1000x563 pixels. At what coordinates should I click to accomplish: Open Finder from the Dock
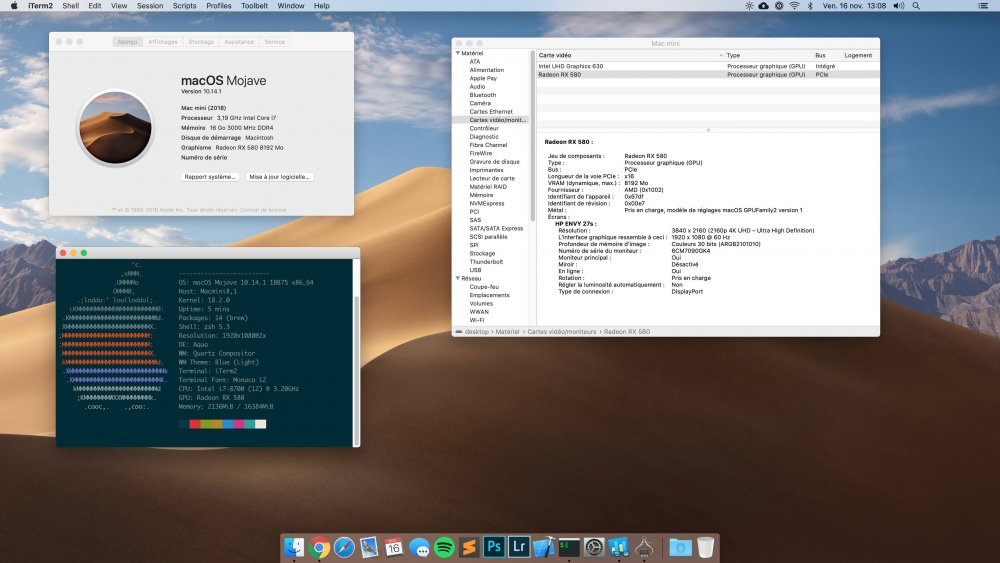[294, 547]
